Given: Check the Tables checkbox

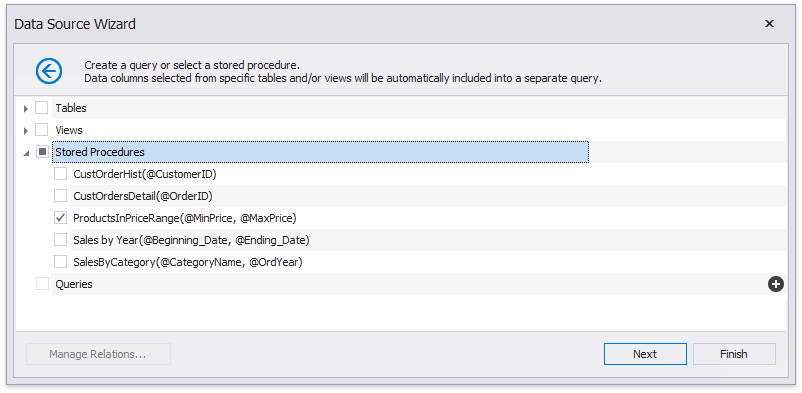Looking at the screenshot, I should click(42, 108).
